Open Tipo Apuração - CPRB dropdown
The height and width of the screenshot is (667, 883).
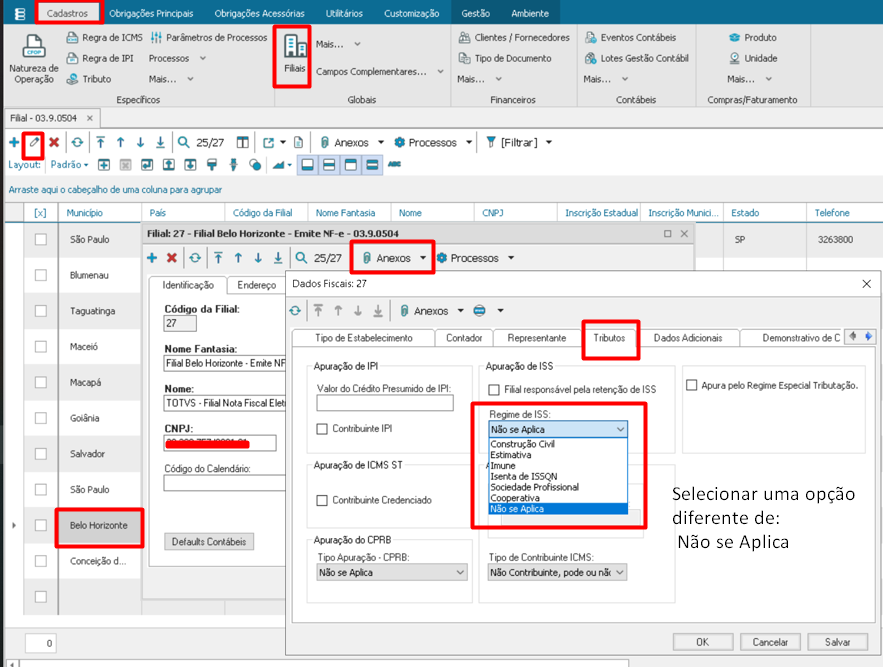tap(460, 572)
